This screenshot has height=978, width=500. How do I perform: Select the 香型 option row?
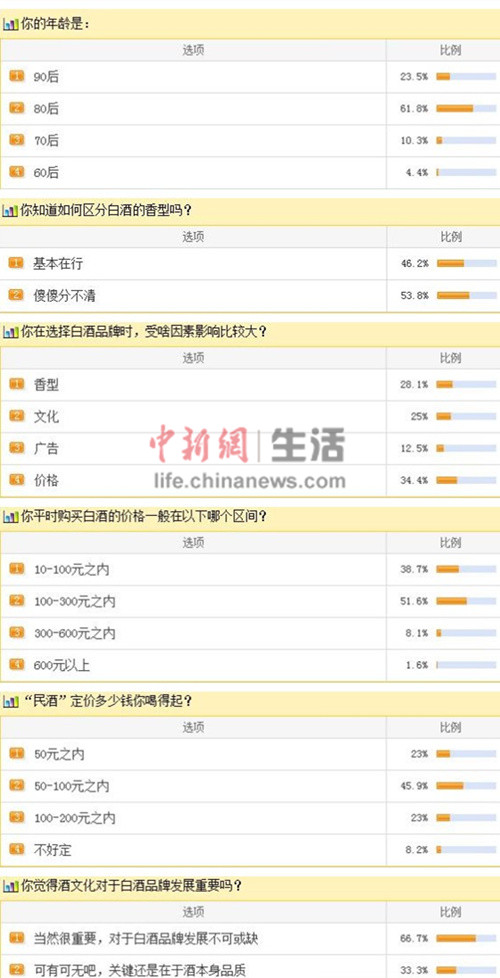(194, 385)
